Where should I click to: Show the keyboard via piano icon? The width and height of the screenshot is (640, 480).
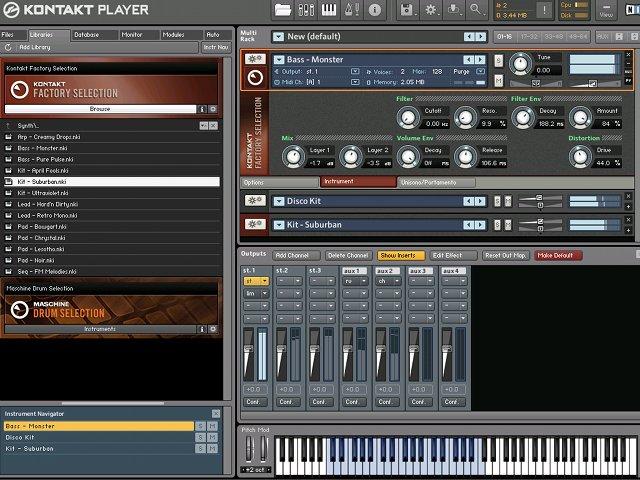click(x=329, y=9)
